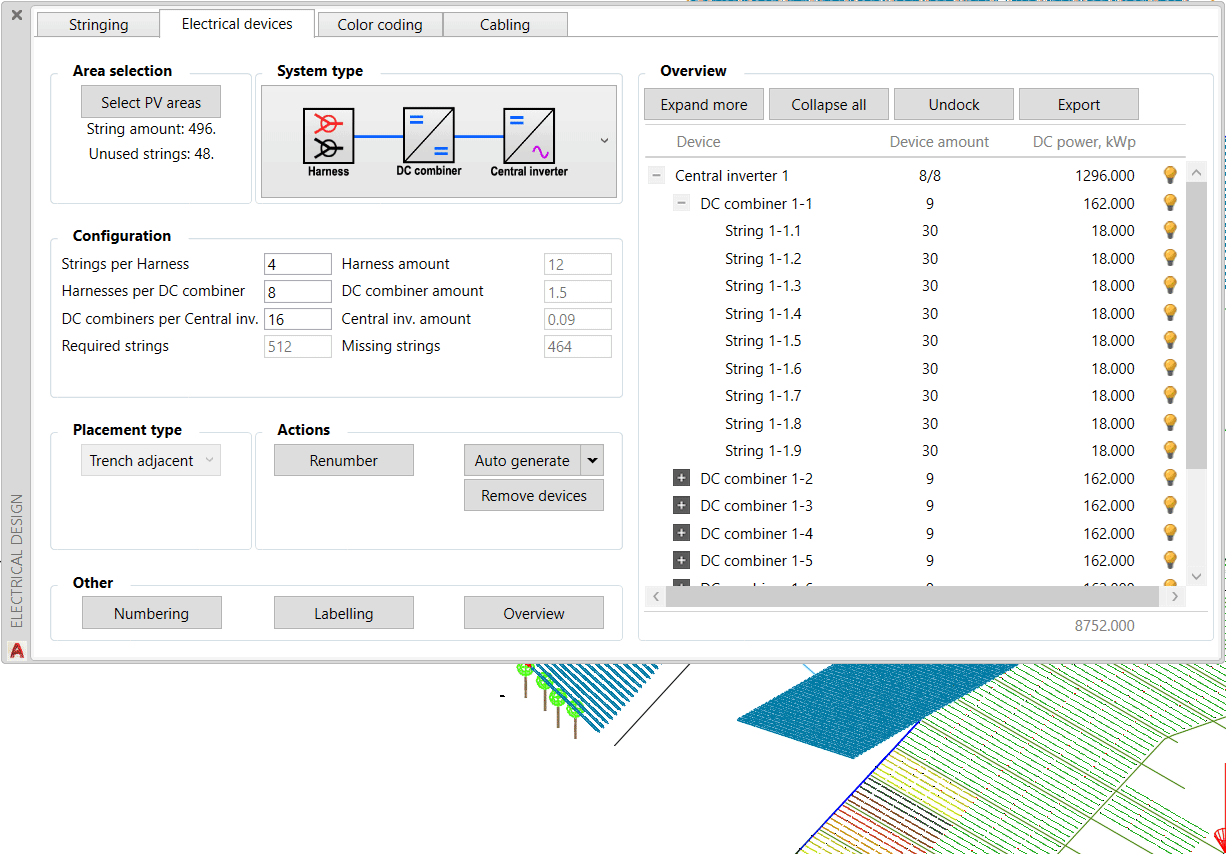Expand the DC combiner 1-5 node

point(682,560)
